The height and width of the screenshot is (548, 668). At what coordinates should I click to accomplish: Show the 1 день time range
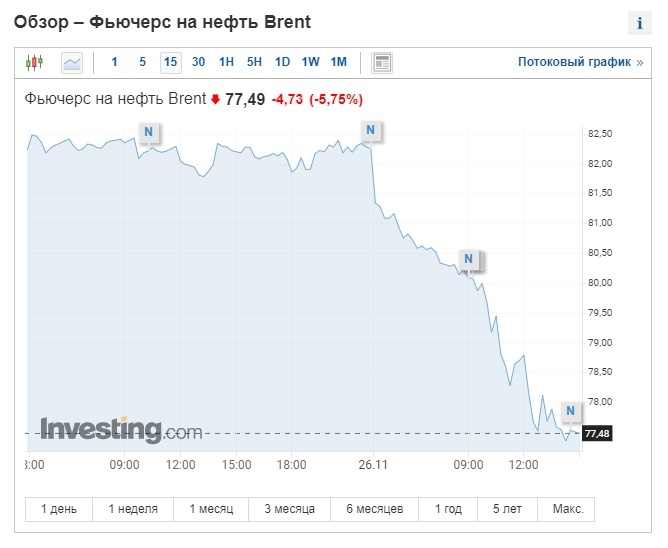[x=58, y=509]
